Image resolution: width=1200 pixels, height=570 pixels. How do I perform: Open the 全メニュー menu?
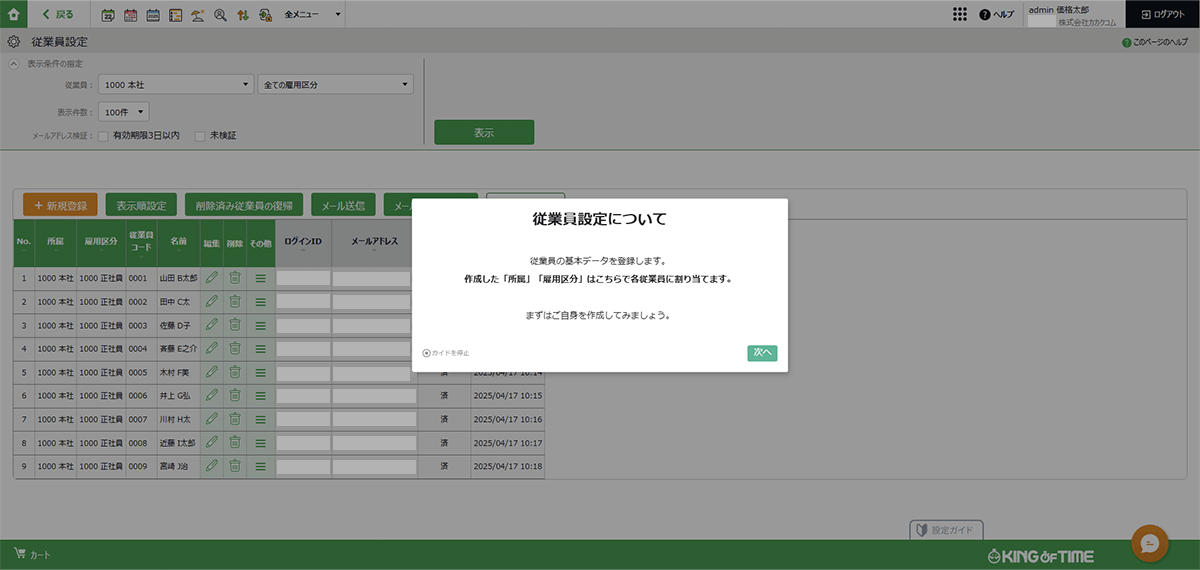coord(312,15)
